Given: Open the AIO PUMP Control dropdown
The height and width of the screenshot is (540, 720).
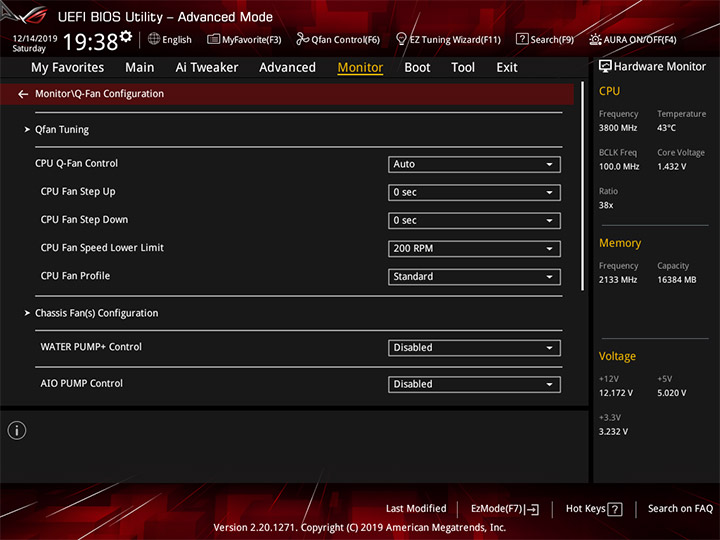Looking at the screenshot, I should pos(474,384).
